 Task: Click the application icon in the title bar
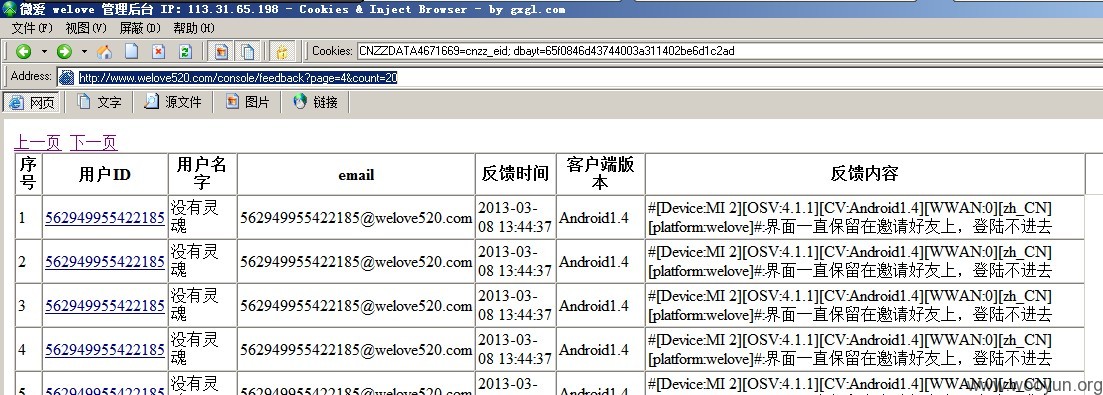[8, 8]
